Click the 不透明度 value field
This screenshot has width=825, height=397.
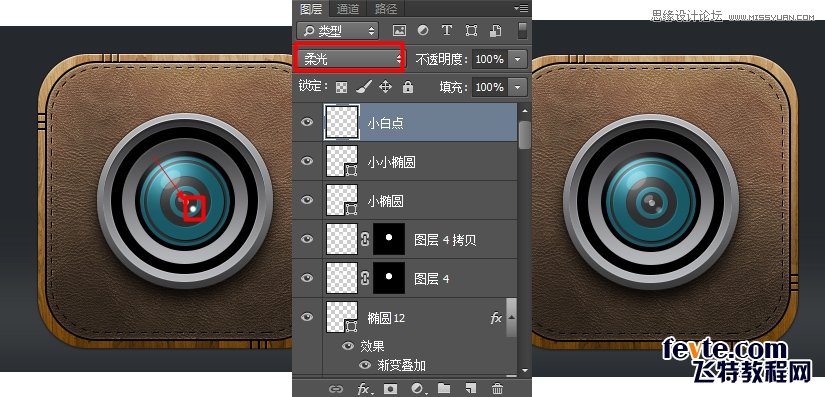(x=490, y=59)
